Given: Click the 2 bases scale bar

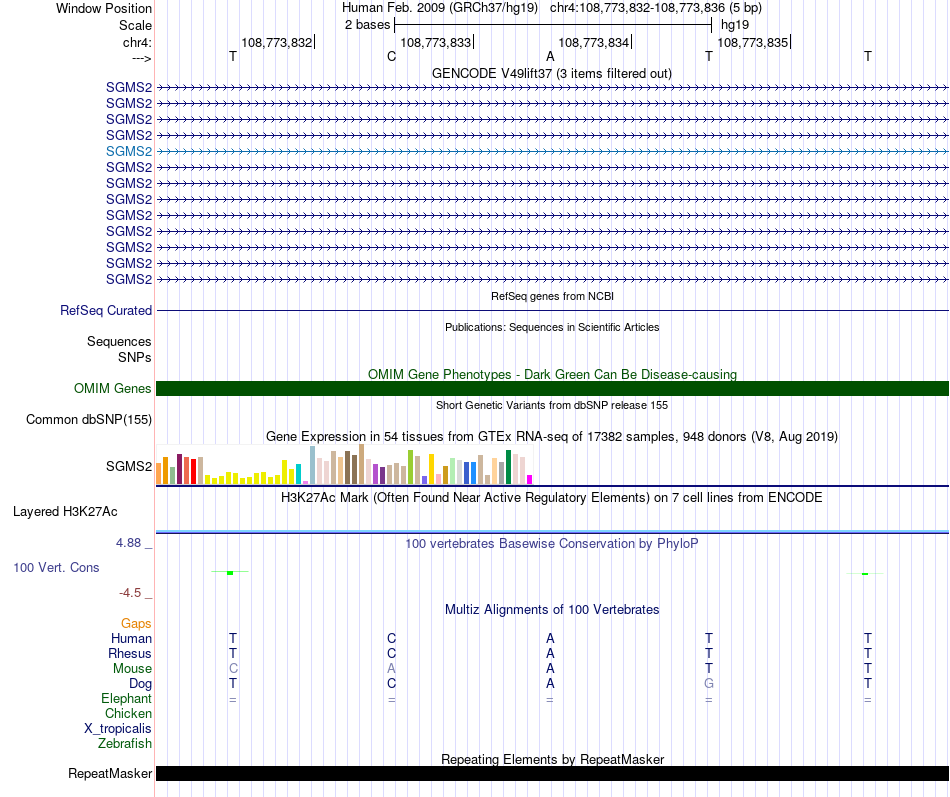Looking at the screenshot, I should point(553,25).
